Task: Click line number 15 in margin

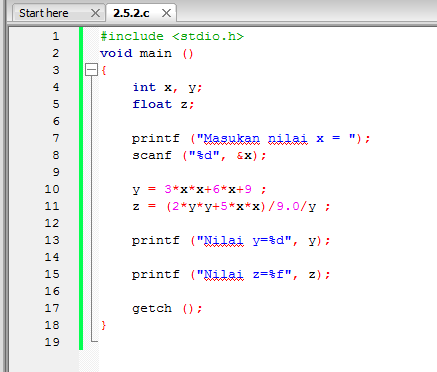Action: pos(52,274)
